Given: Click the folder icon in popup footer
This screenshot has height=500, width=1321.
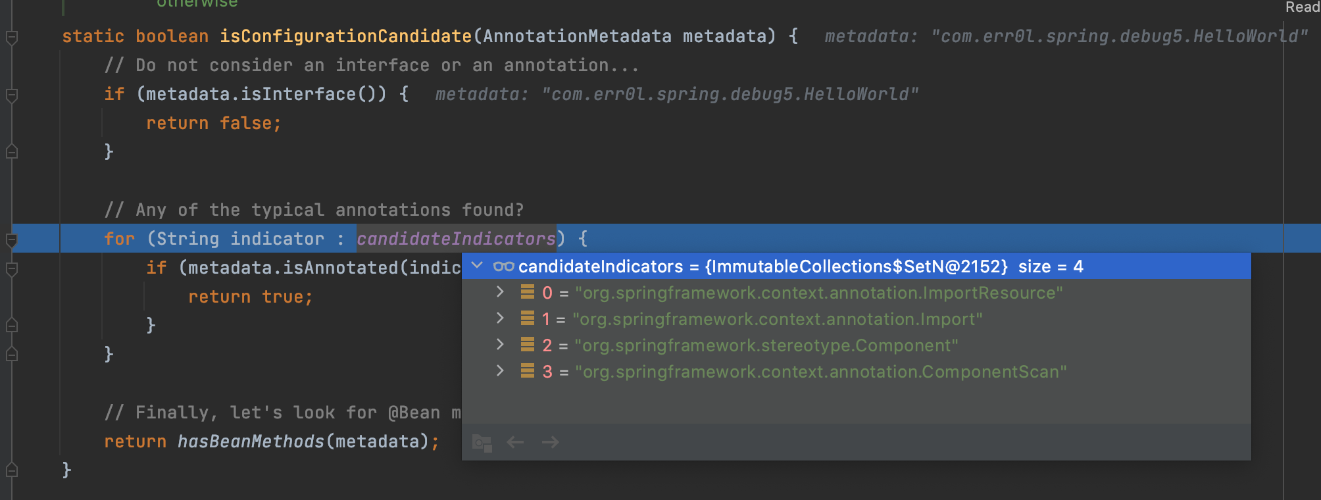Looking at the screenshot, I should 482,442.
